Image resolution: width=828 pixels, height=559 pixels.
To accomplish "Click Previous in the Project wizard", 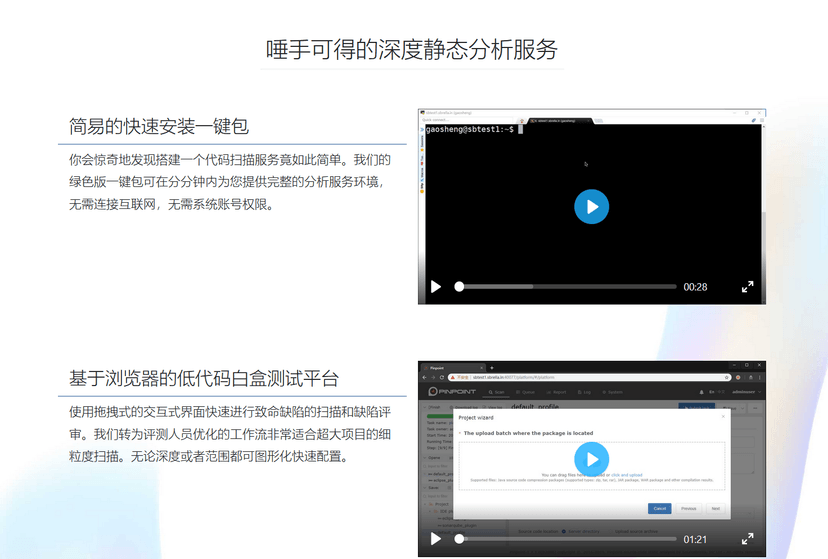I will (689, 508).
